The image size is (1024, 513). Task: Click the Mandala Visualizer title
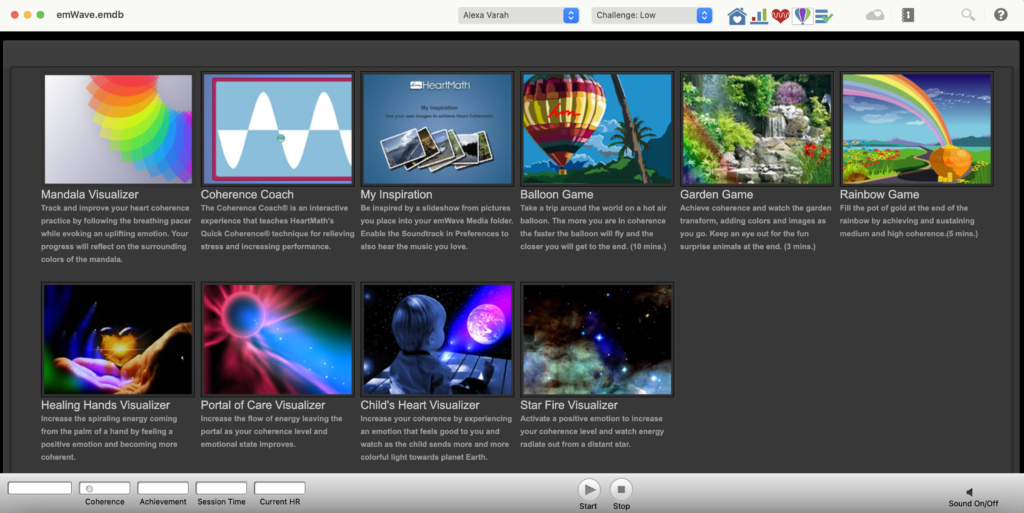89,194
